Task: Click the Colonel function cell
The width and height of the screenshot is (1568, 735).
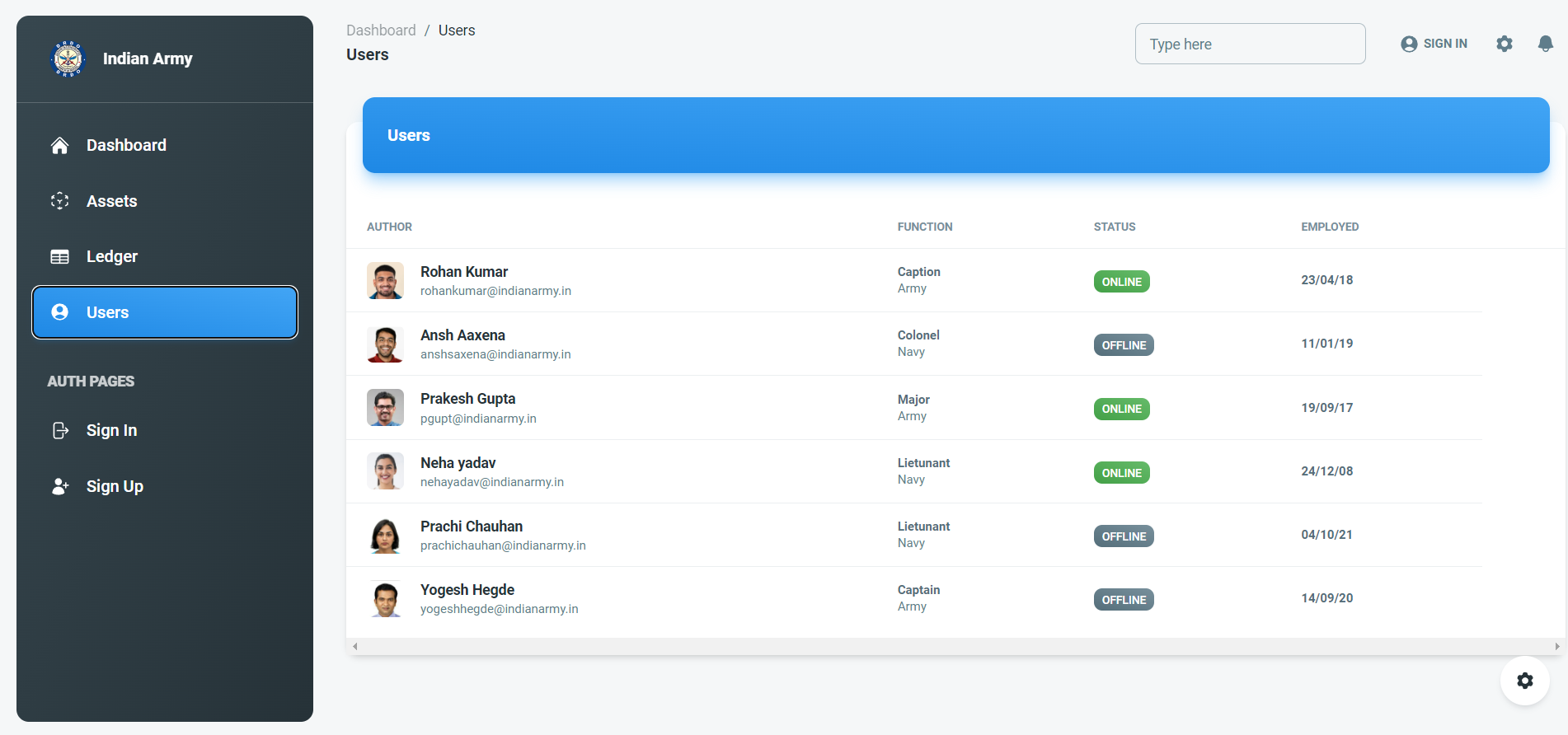Action: point(918,335)
